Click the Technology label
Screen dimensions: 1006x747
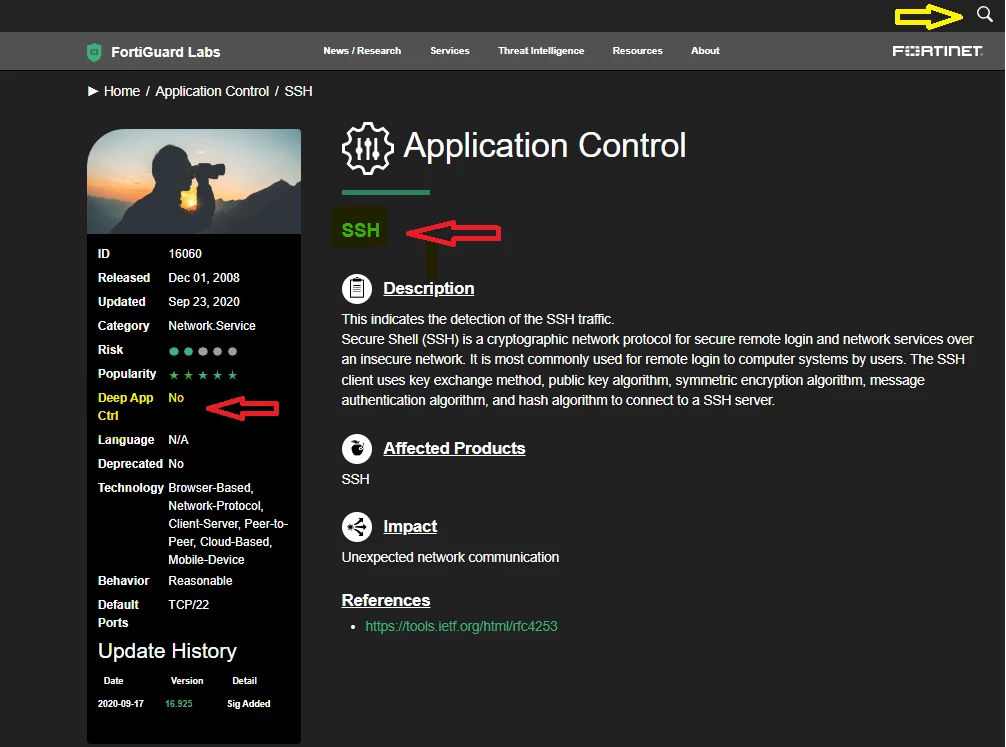[131, 488]
